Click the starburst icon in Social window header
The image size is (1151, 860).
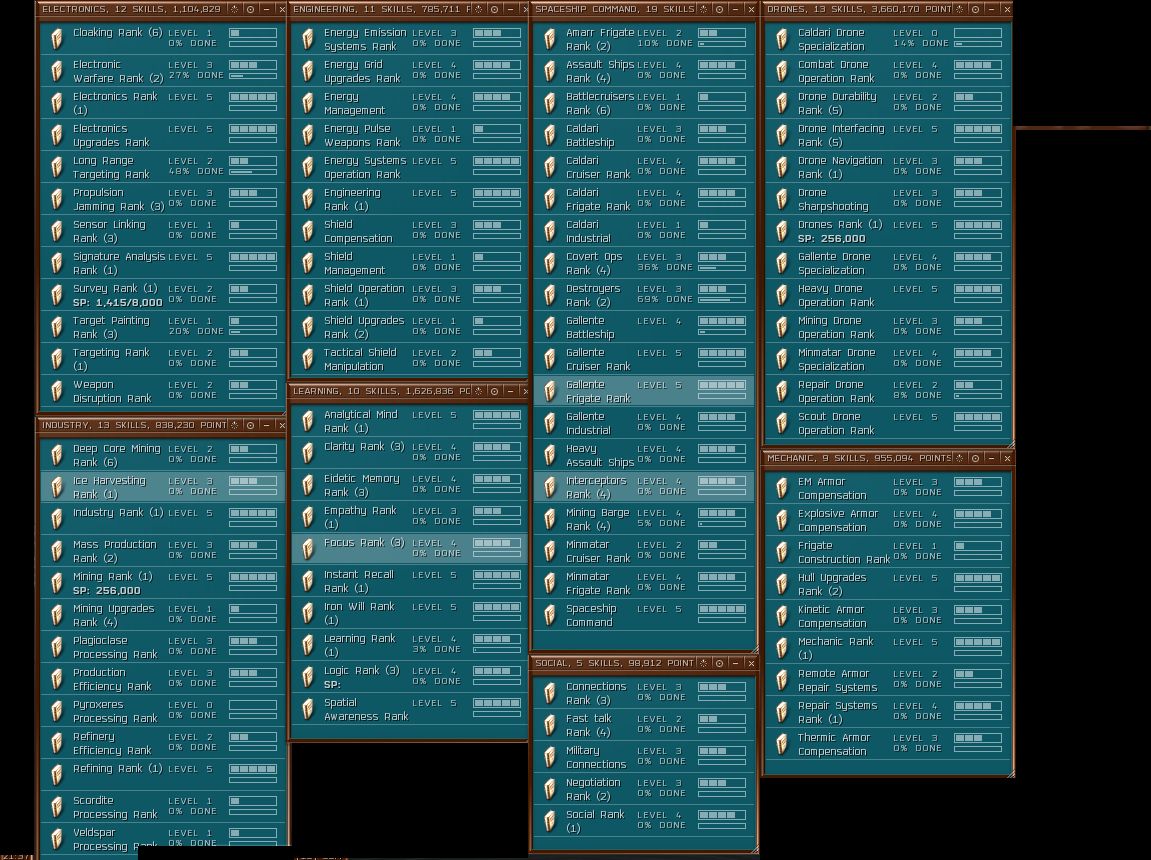point(703,663)
